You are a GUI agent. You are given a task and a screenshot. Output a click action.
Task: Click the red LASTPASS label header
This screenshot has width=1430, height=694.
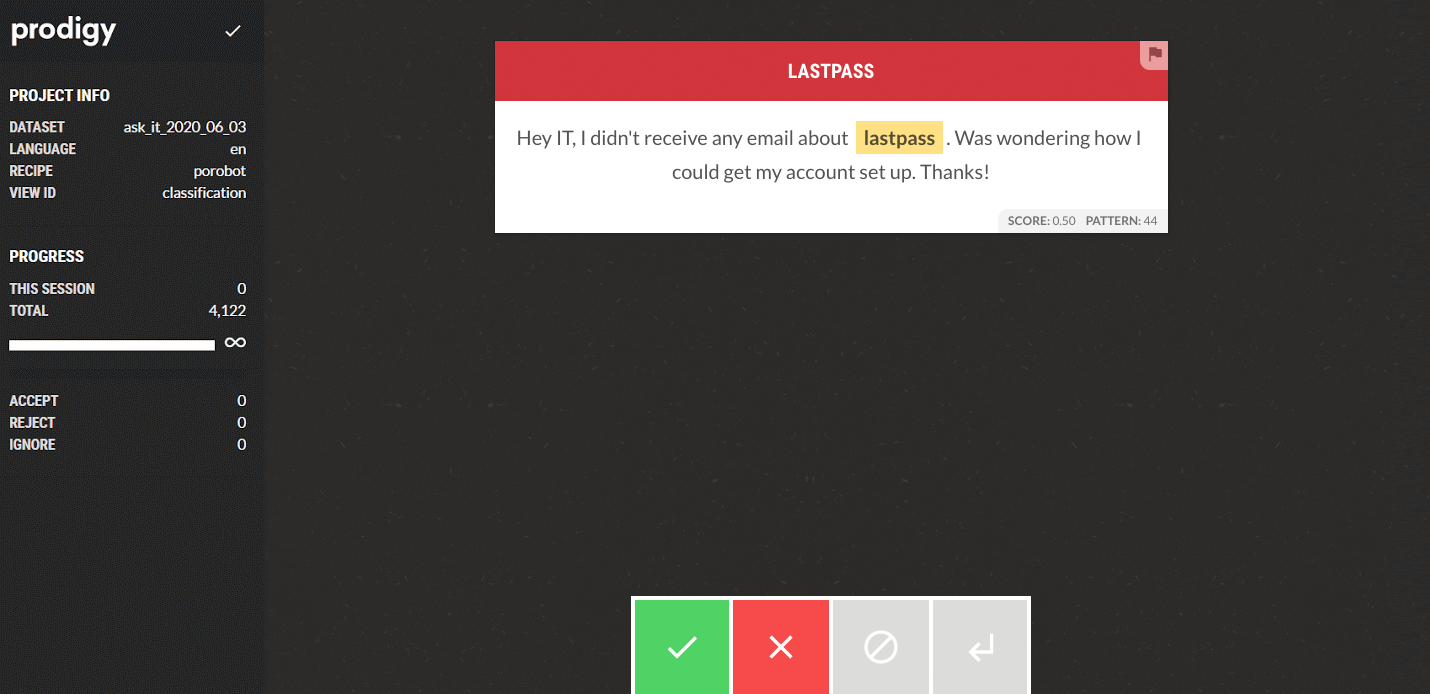(x=830, y=71)
